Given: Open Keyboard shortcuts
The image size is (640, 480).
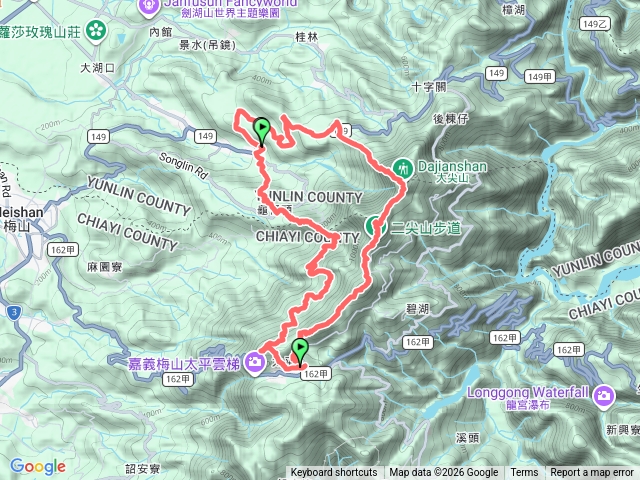Looking at the screenshot, I should [x=333, y=473].
